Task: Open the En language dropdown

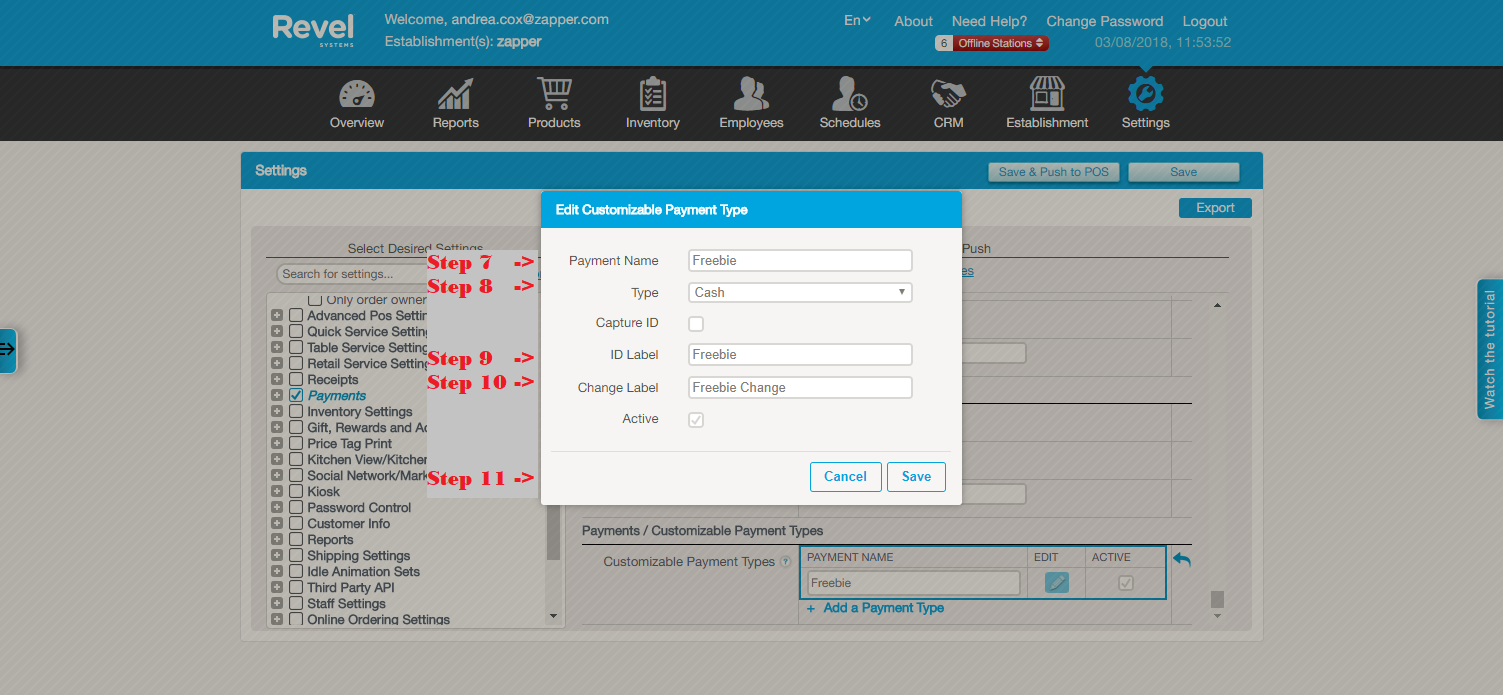Action: pos(857,20)
